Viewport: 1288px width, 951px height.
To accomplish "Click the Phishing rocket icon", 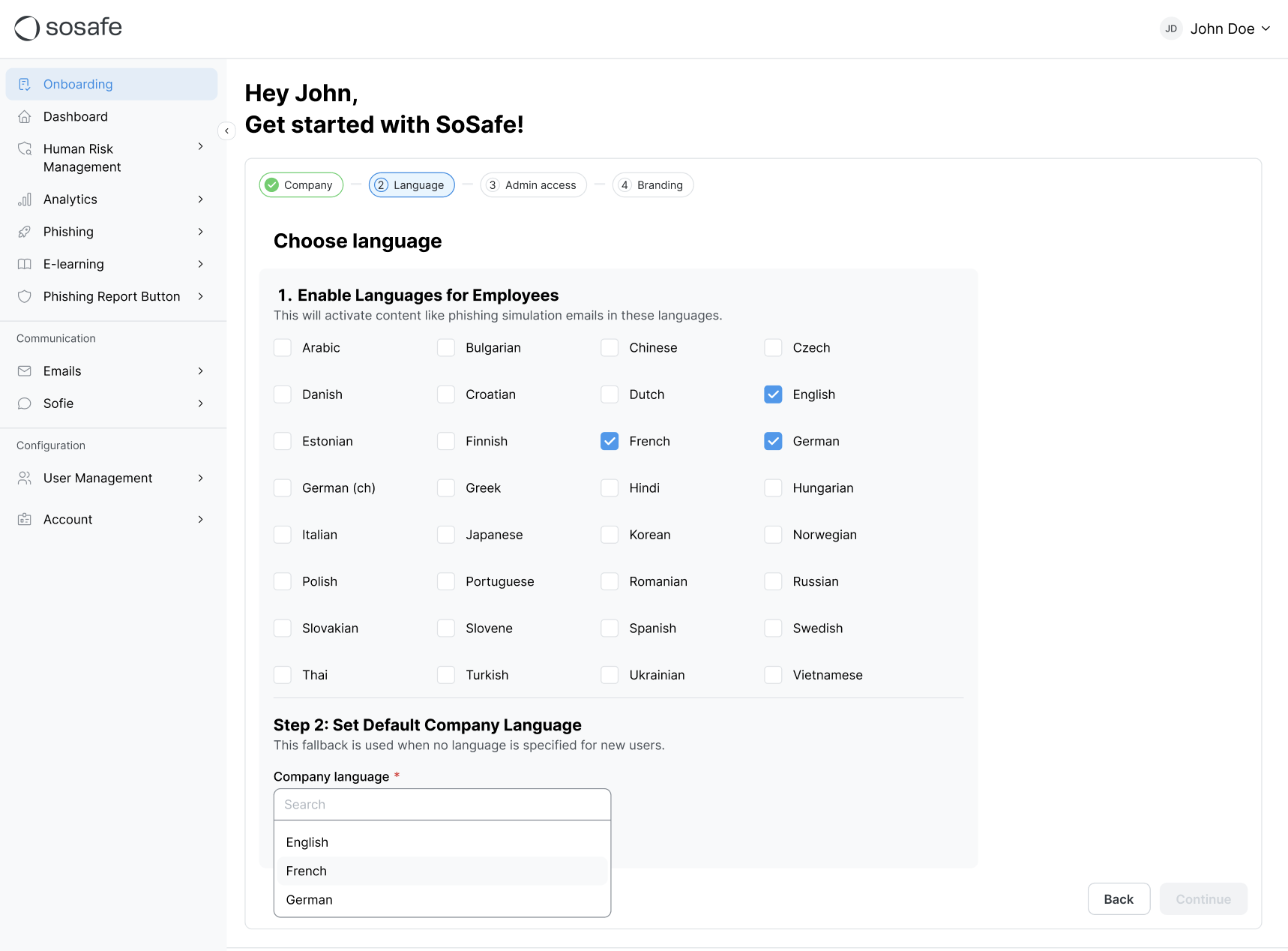I will click(25, 232).
